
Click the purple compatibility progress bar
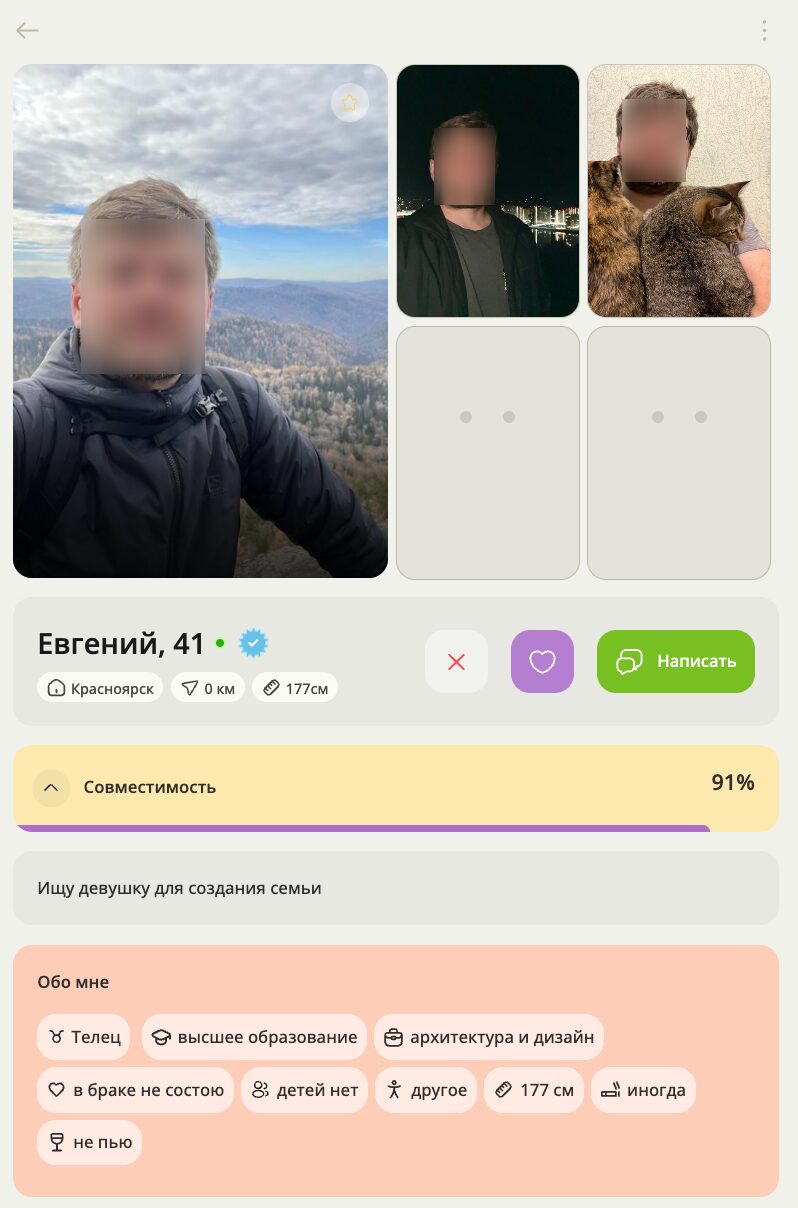[x=363, y=828]
